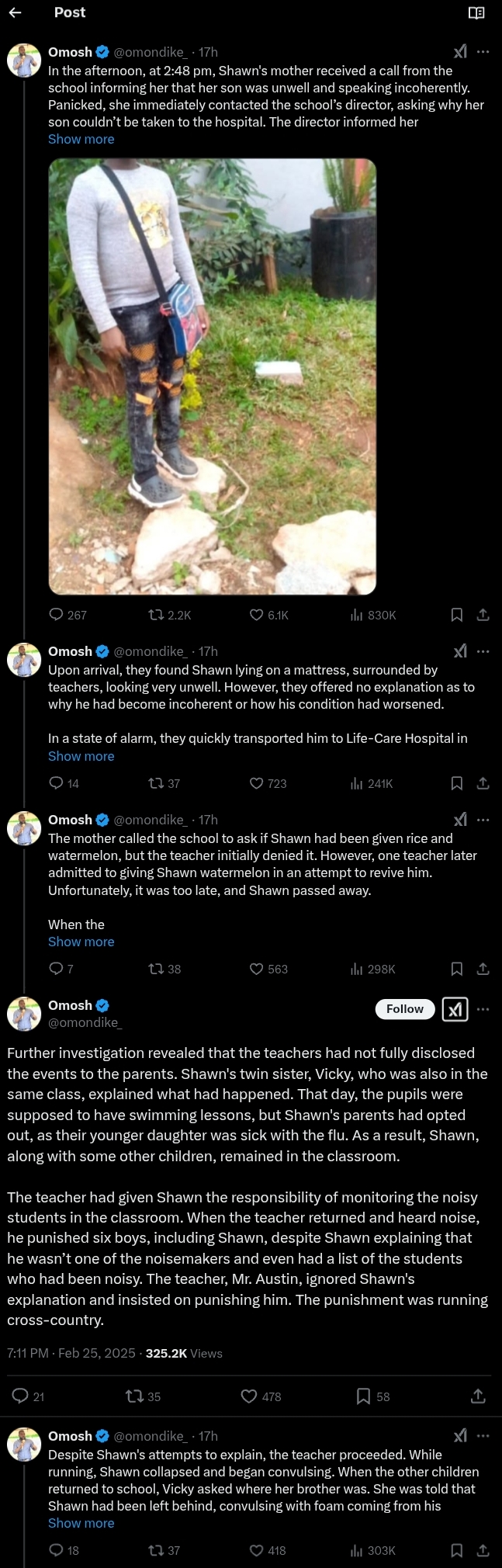Viewport: 502px width, 1568px height.
Task: Share the main focused post
Action: click(478, 1396)
